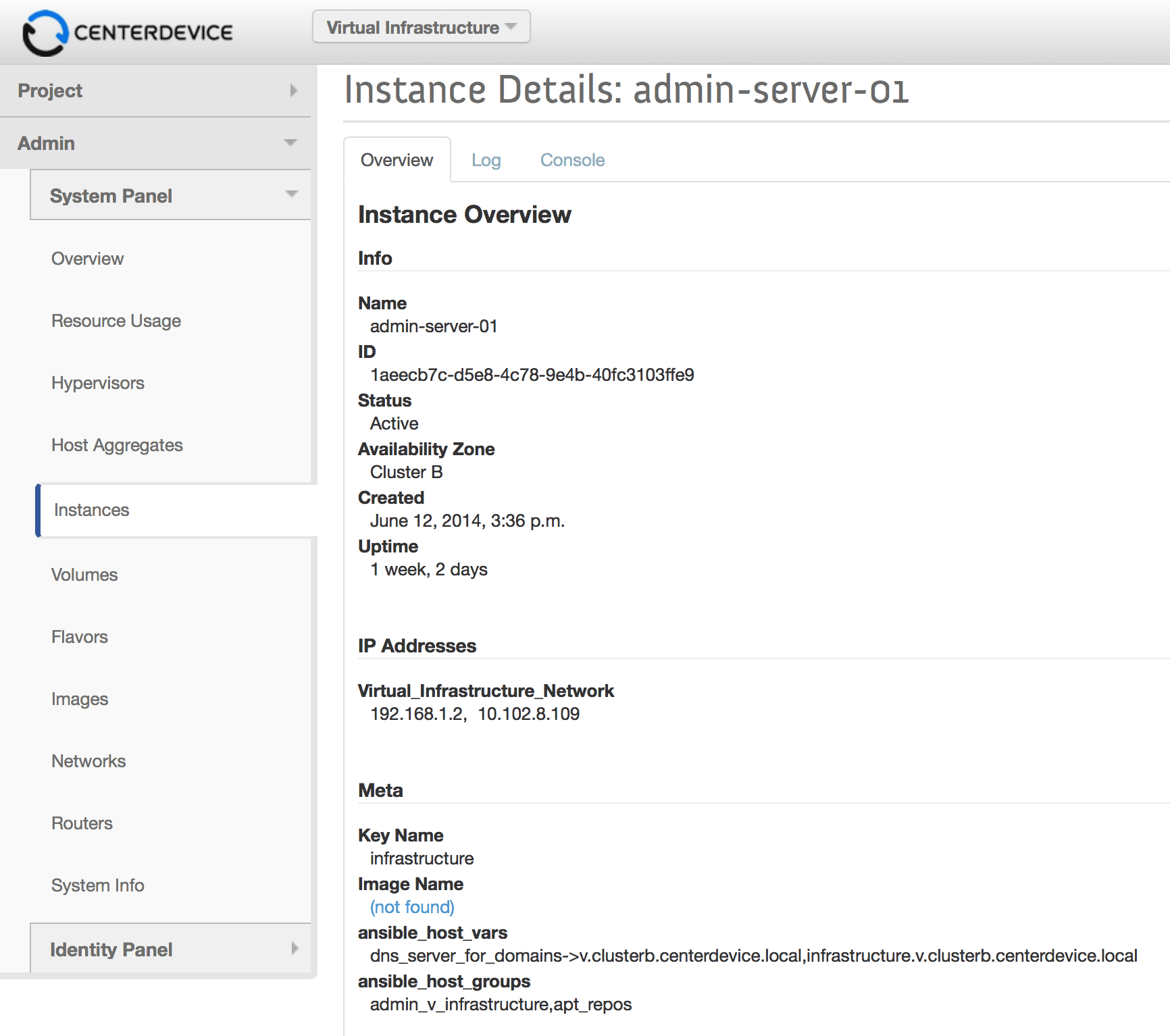Go to the Volumes page
The image size is (1170, 1036).
click(x=84, y=575)
